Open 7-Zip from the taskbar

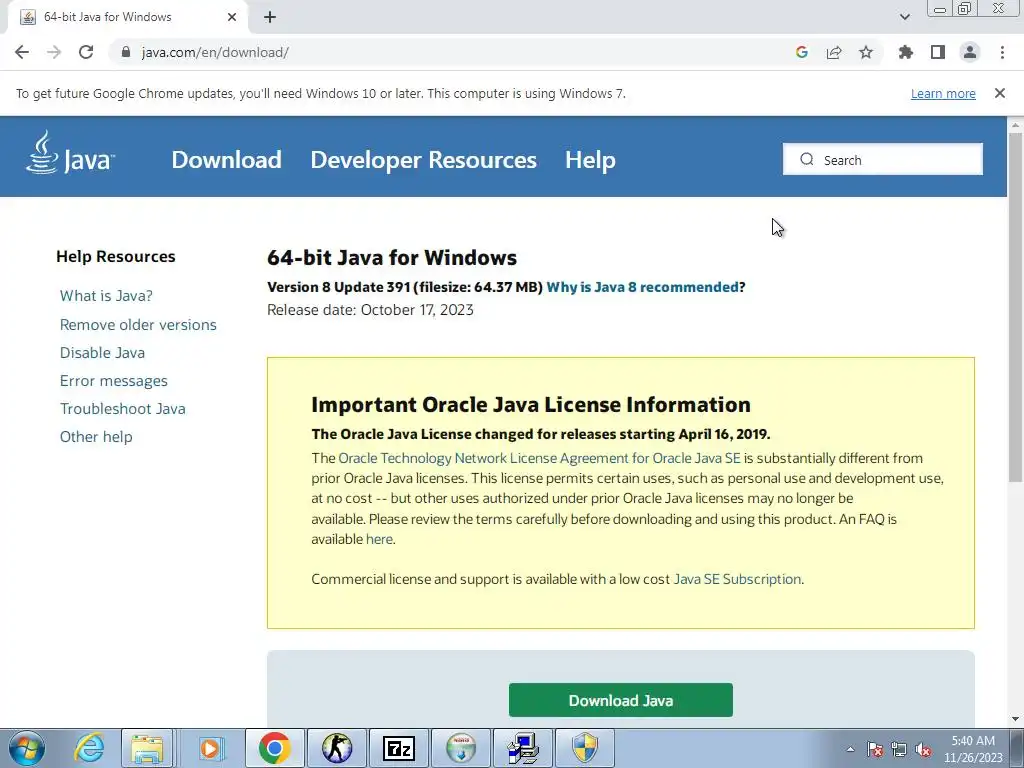pos(398,748)
